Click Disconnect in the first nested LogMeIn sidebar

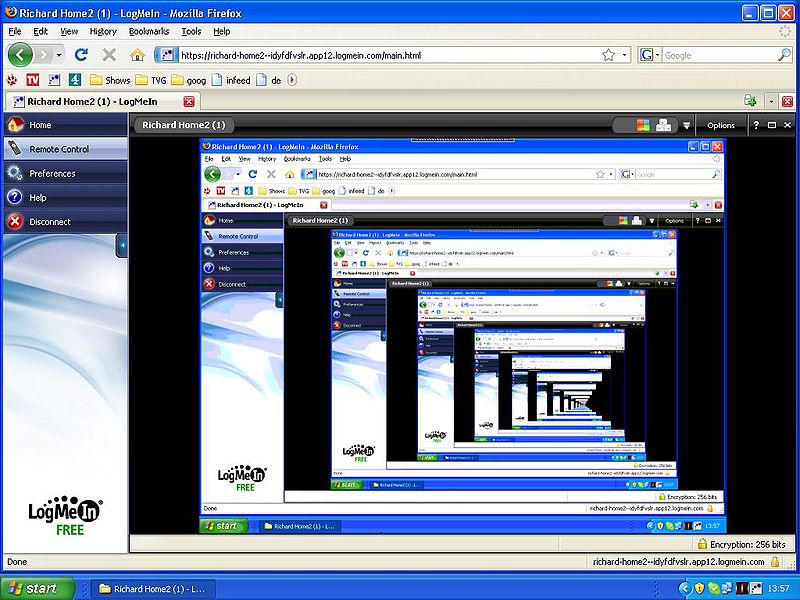click(x=242, y=284)
